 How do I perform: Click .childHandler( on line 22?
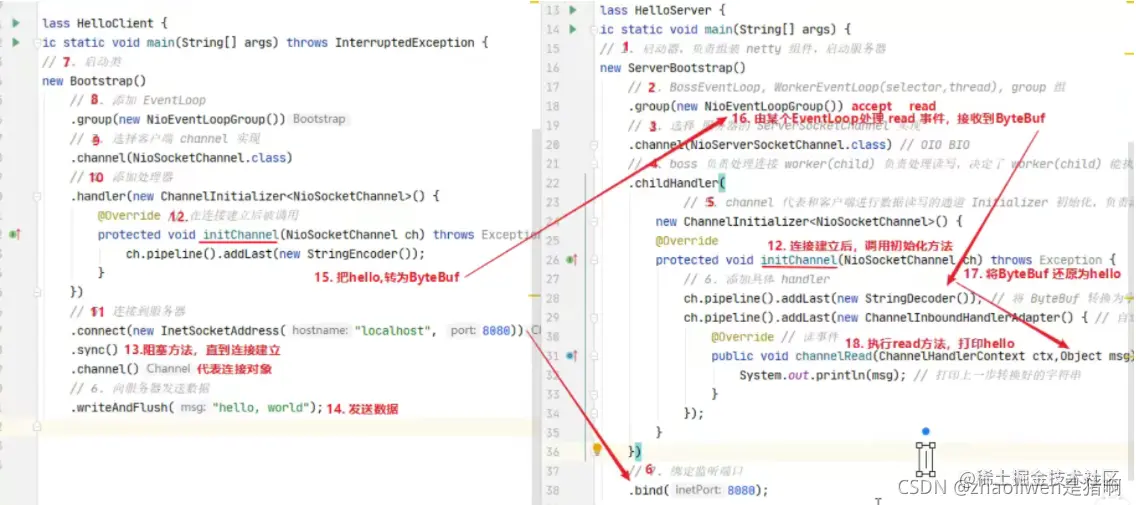pyautogui.click(x=677, y=183)
